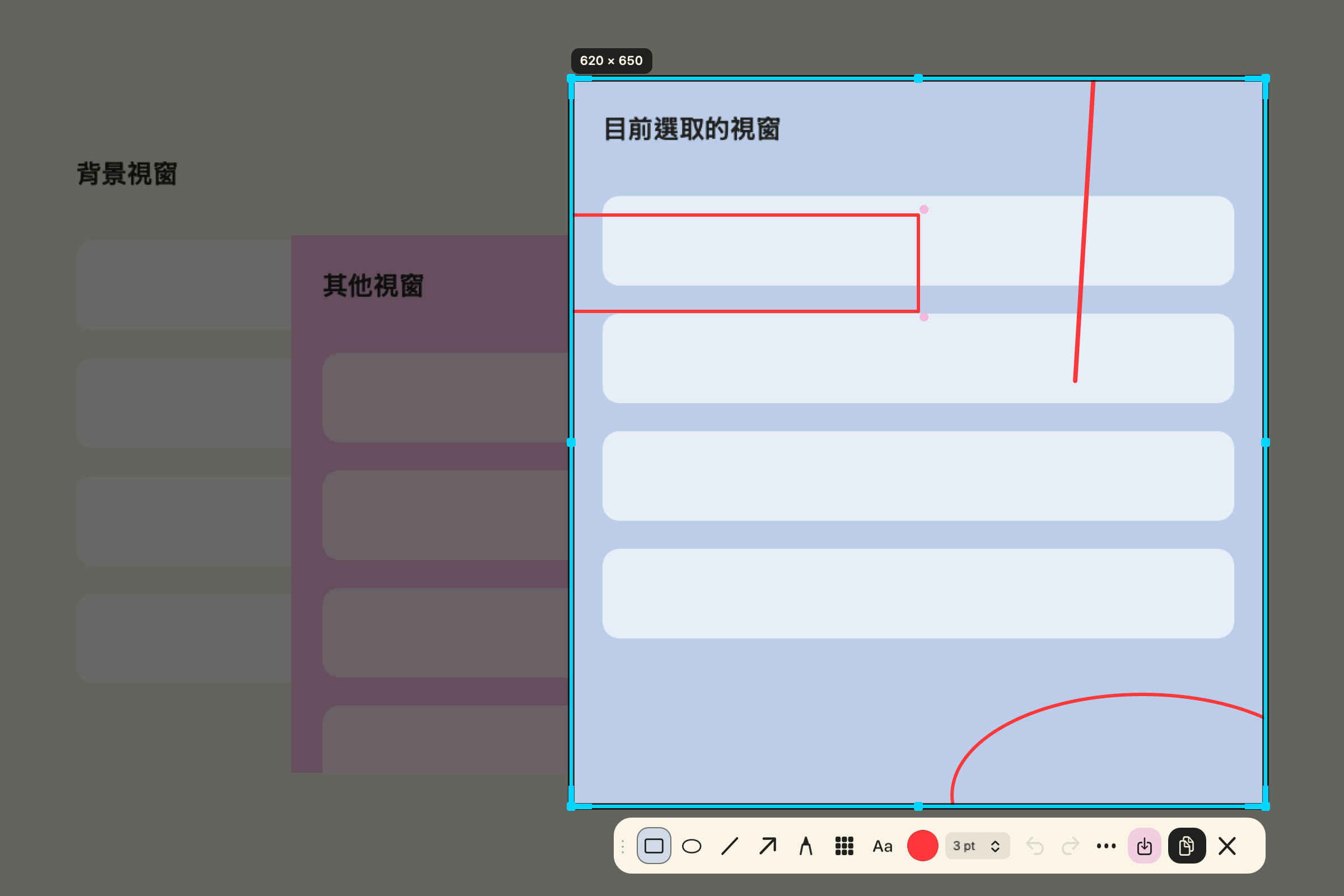Select the Aa text tool
Image resolution: width=1344 pixels, height=896 pixels.
point(883,846)
